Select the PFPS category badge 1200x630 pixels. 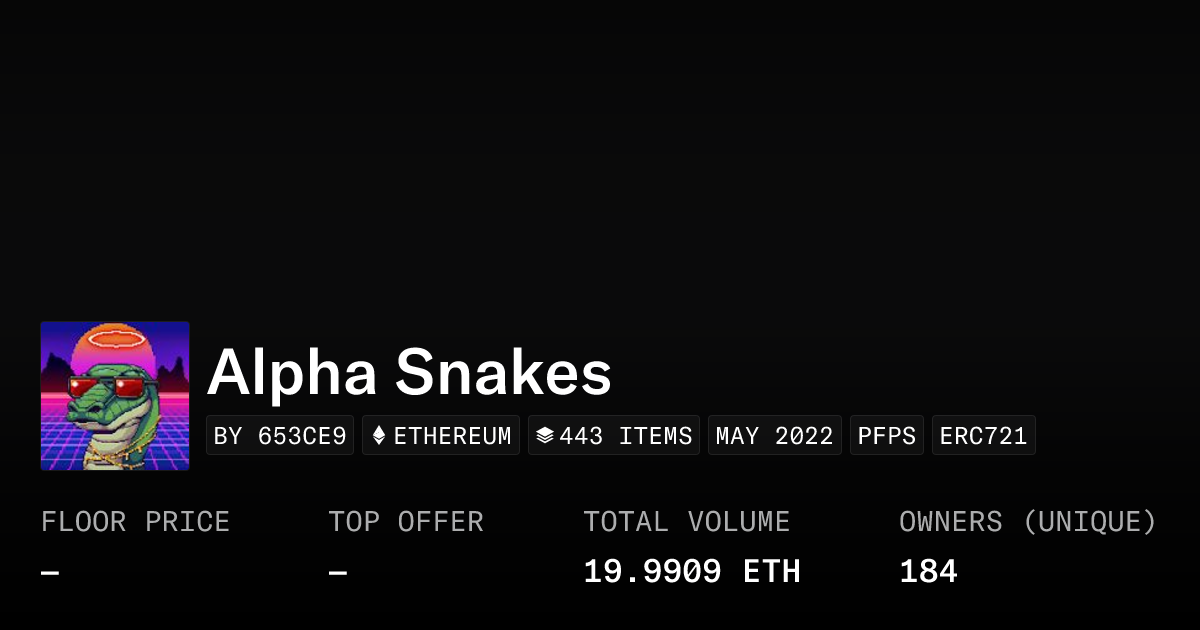887,436
